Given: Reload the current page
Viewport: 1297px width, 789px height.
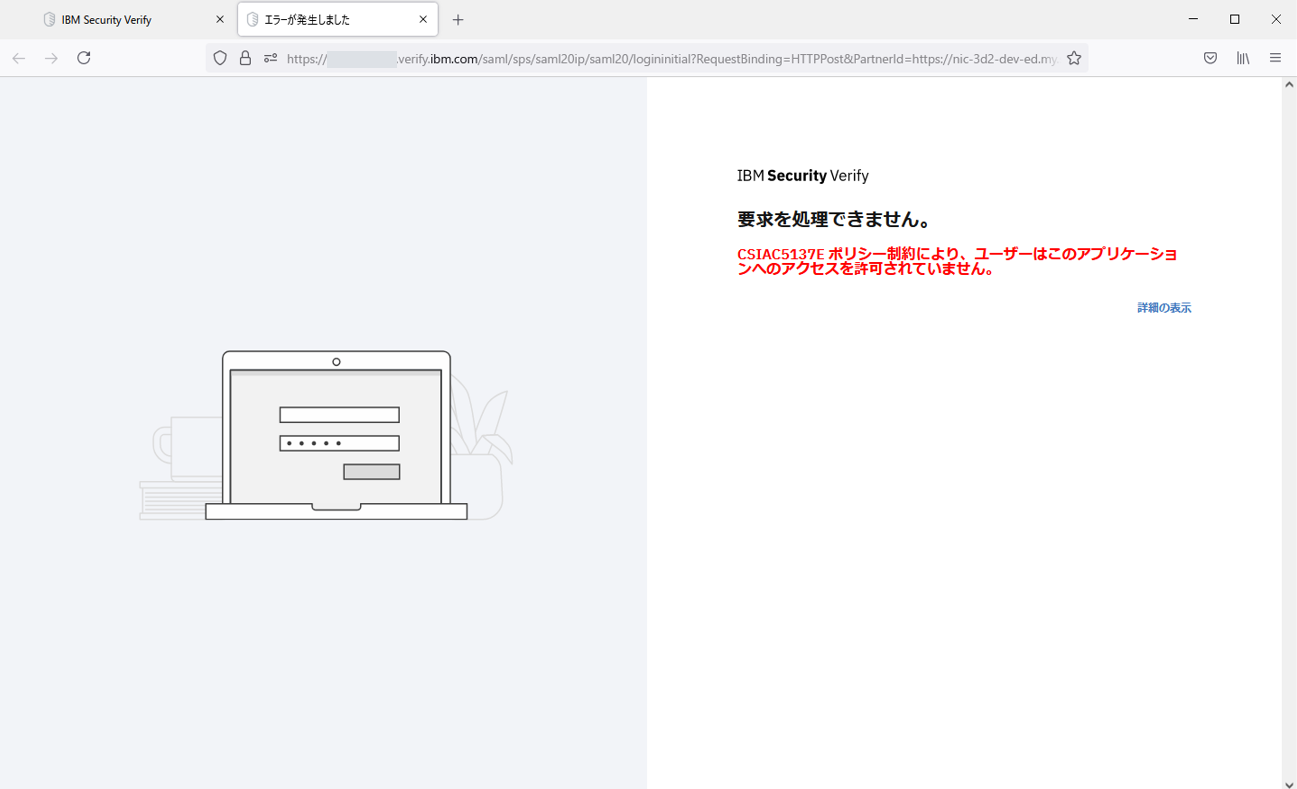Looking at the screenshot, I should pos(84,58).
